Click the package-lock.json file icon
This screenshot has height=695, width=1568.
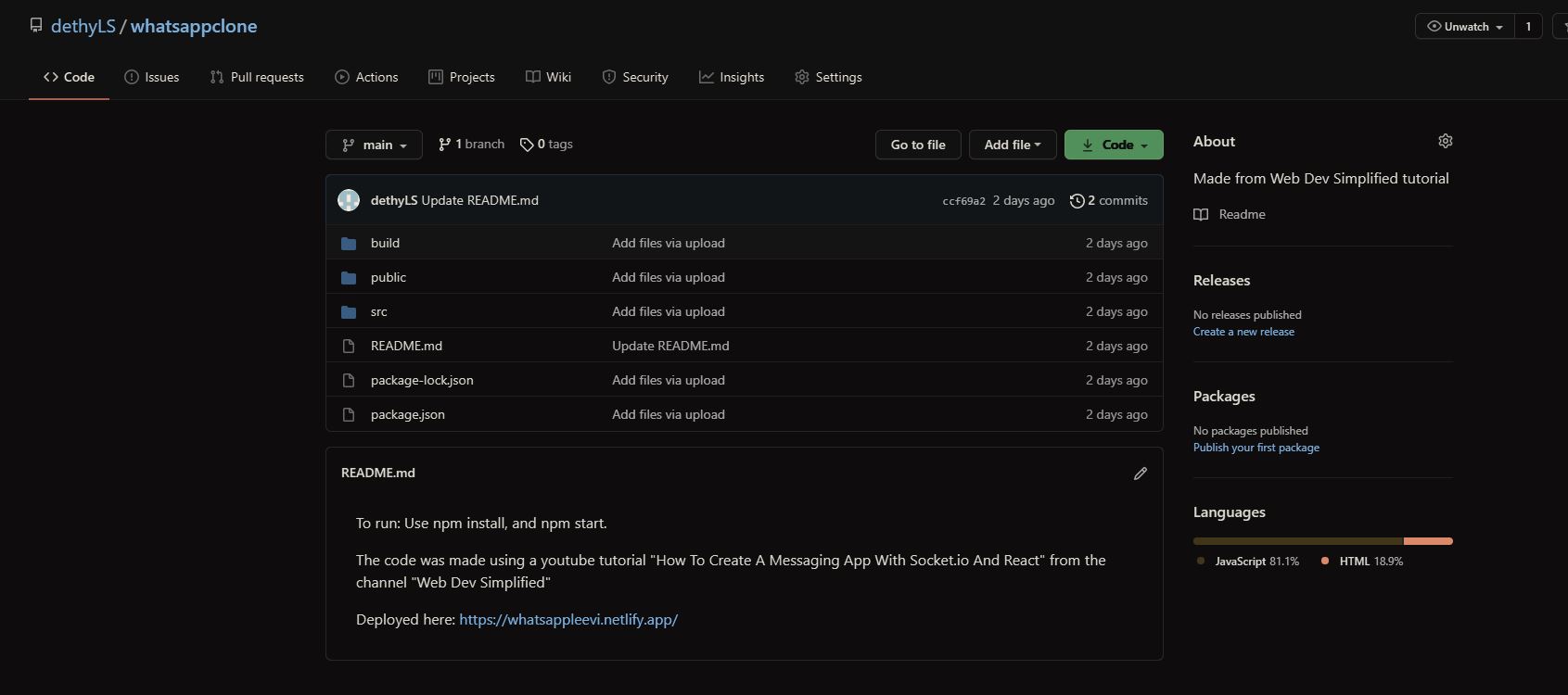click(349, 380)
